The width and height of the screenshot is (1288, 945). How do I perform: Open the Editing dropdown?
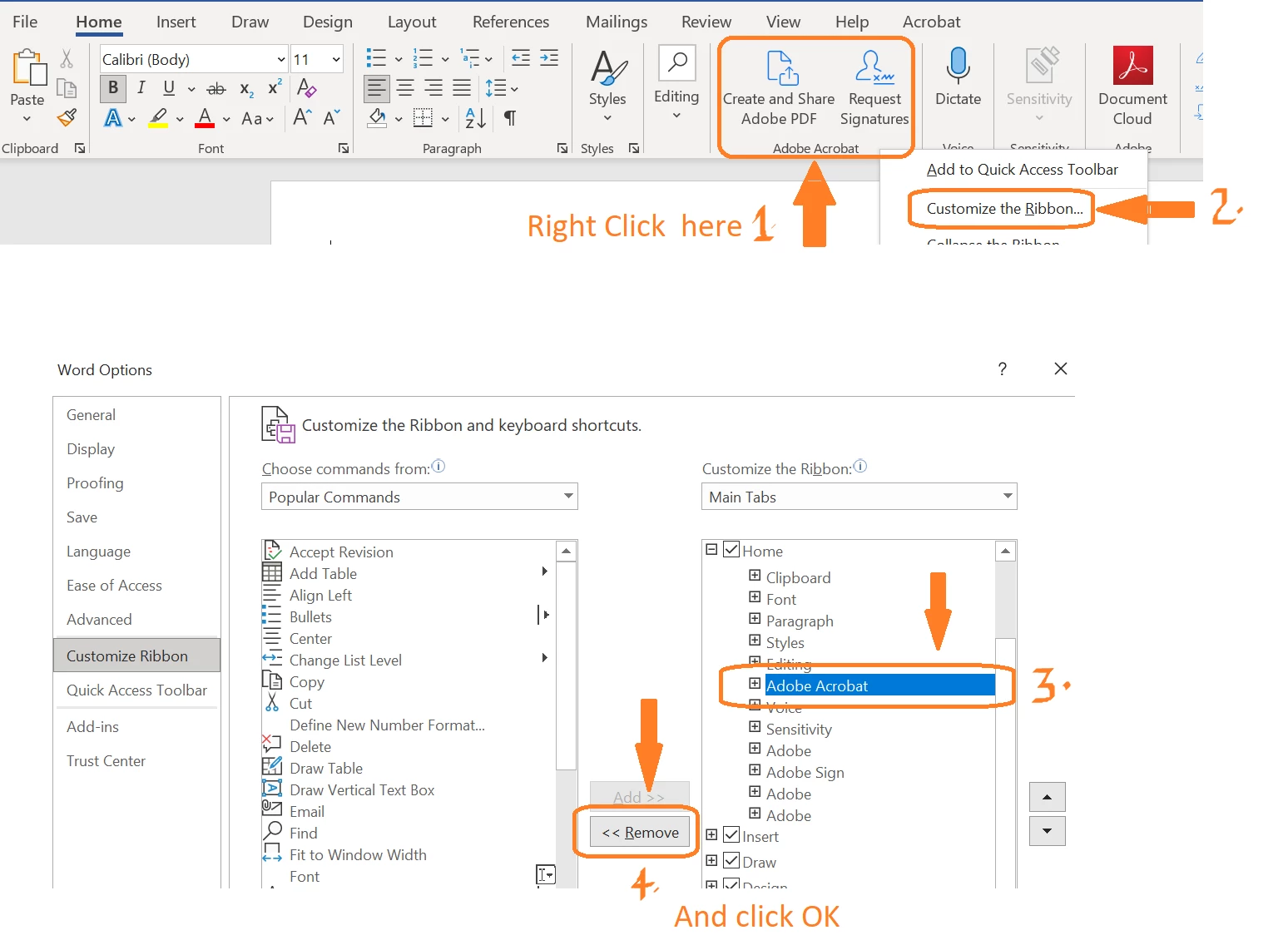pyautogui.click(x=676, y=116)
